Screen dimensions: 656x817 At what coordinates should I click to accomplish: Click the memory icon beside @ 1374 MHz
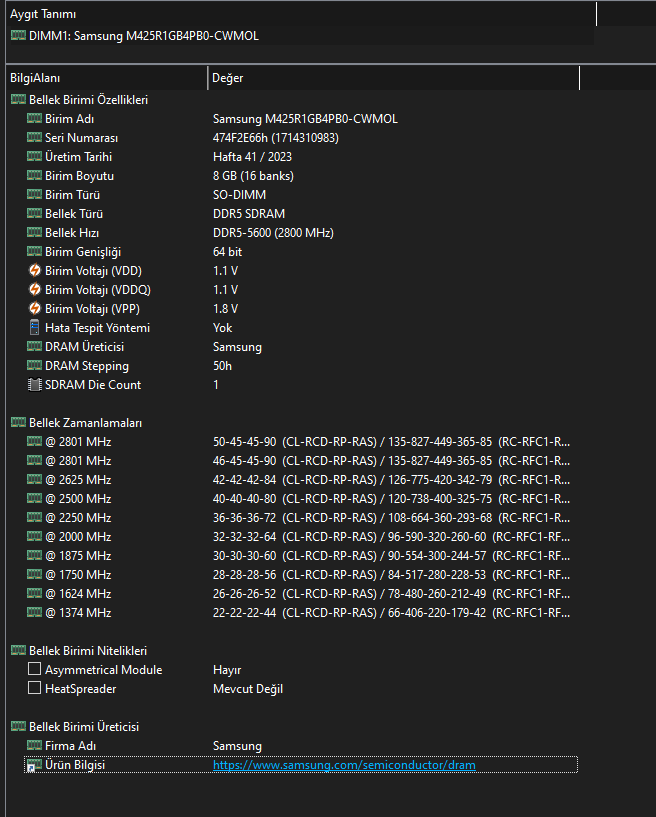tap(34, 612)
